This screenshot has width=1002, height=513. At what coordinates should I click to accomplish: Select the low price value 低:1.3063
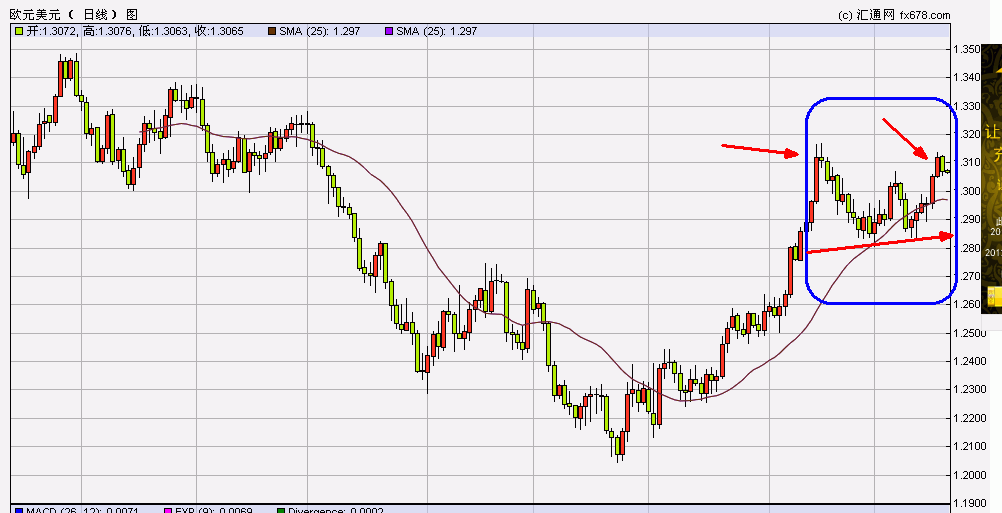164,31
